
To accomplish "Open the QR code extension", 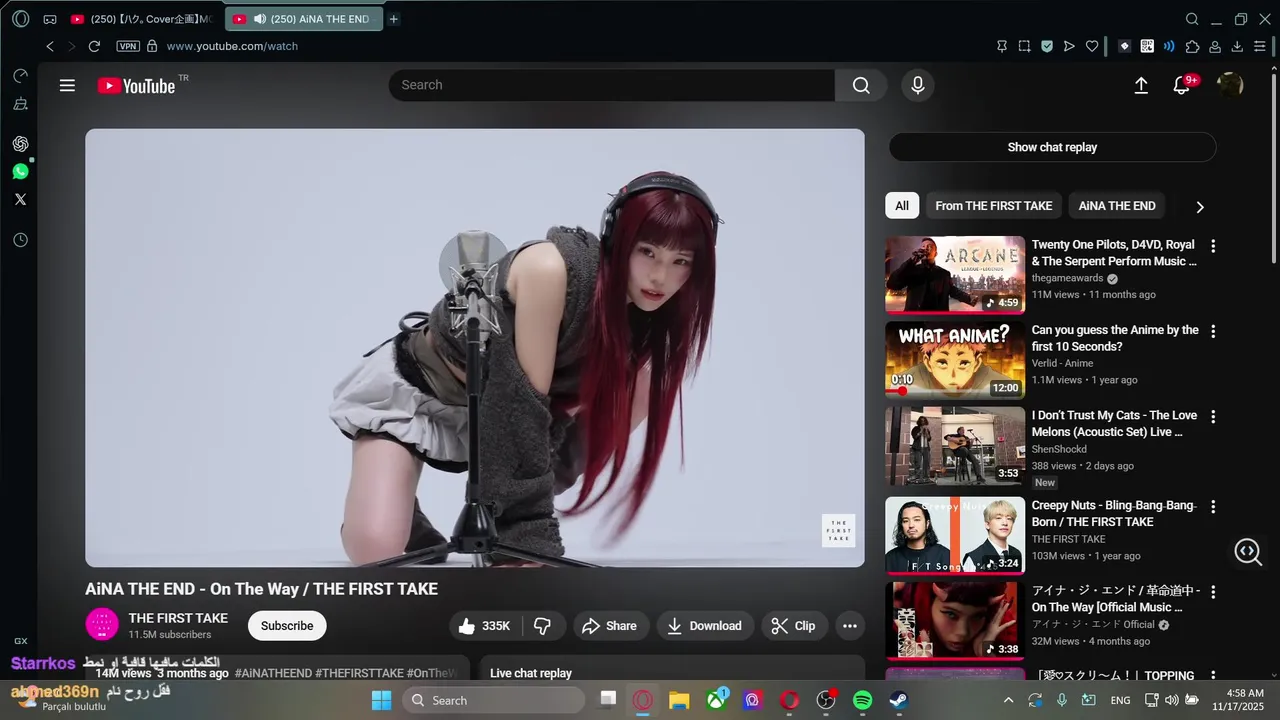I will (1147, 46).
